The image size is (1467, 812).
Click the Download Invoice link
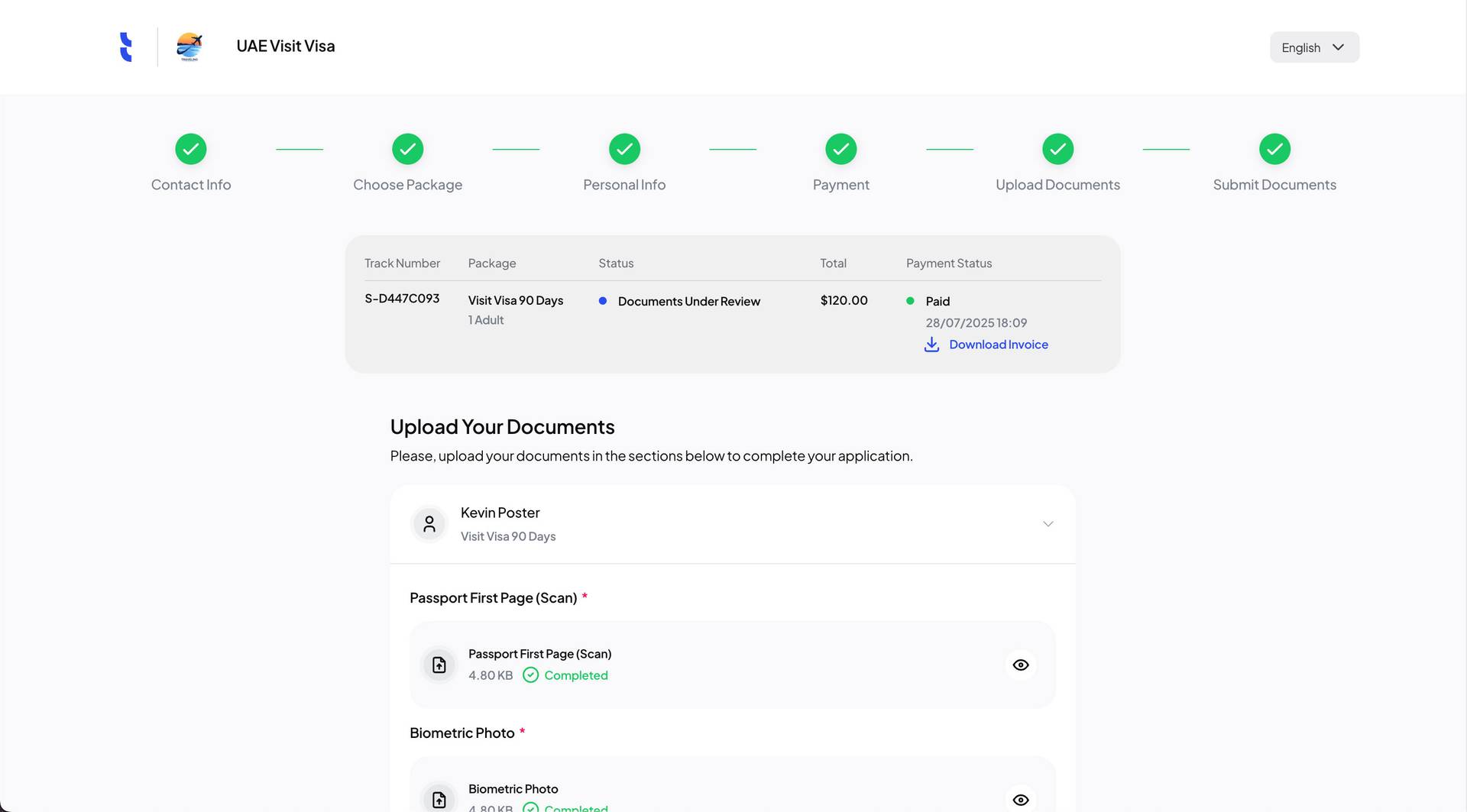coord(998,345)
